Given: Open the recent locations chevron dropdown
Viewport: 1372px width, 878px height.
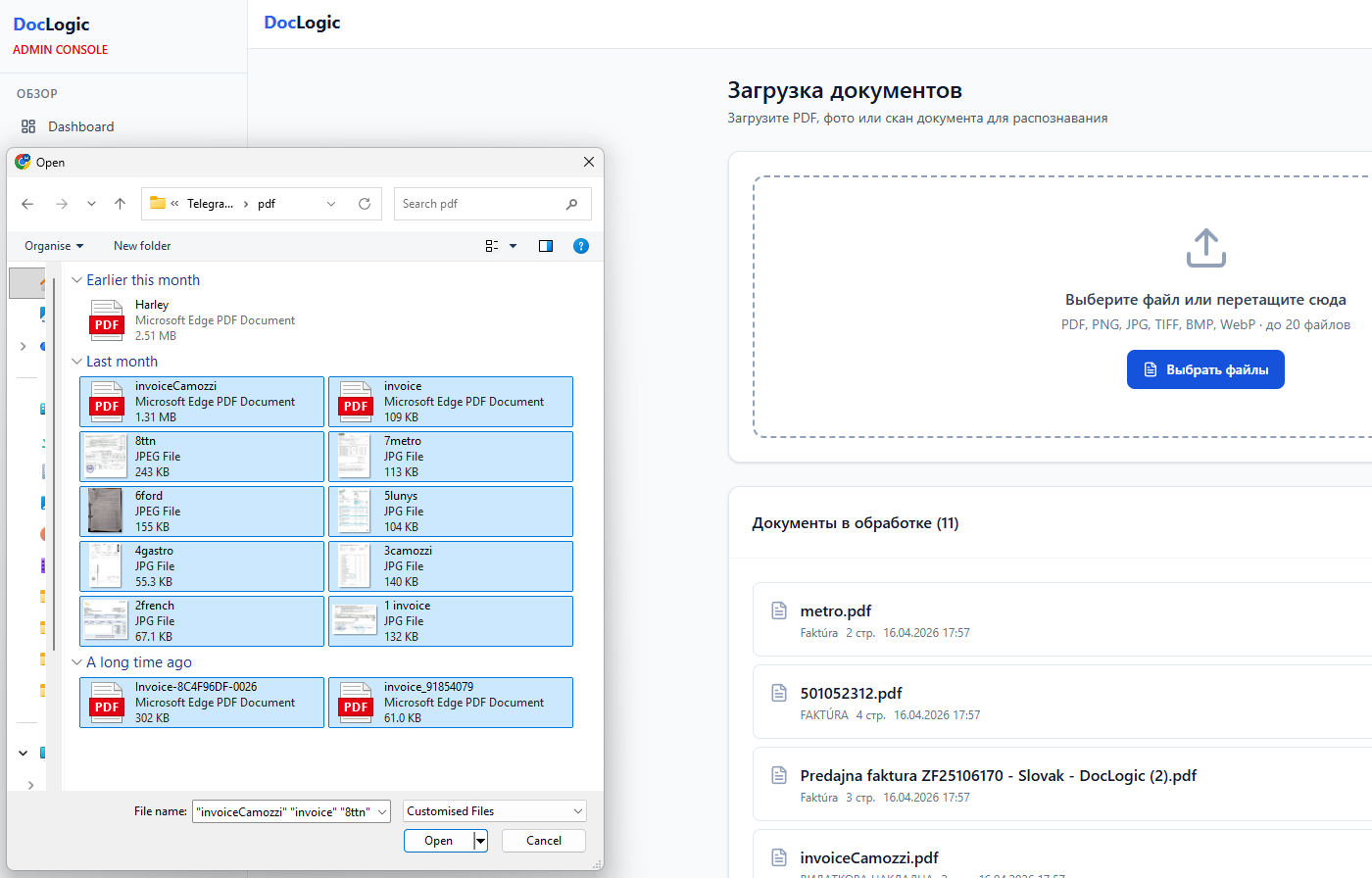Looking at the screenshot, I should pos(91,204).
